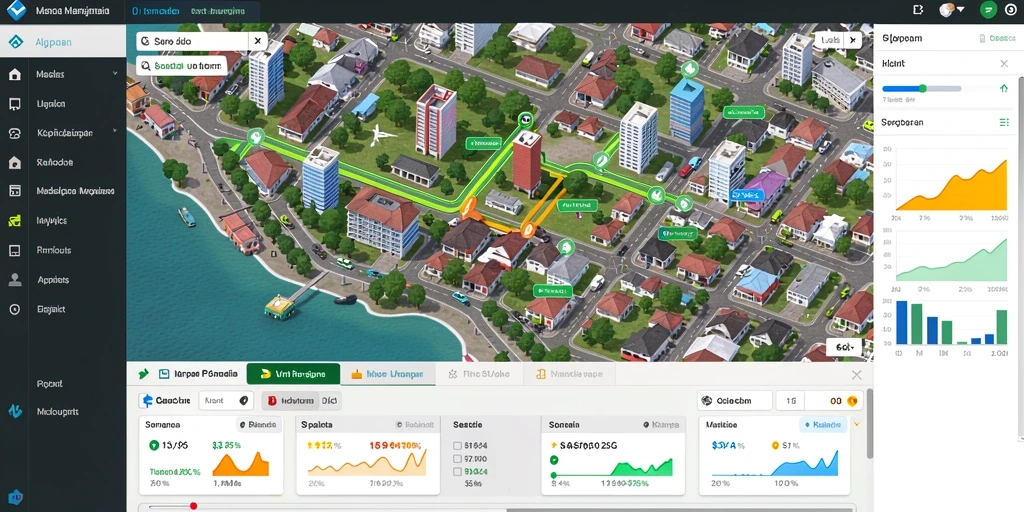Click the home icon in the left sidebar
Screen dimensions: 1024x512
14,74
